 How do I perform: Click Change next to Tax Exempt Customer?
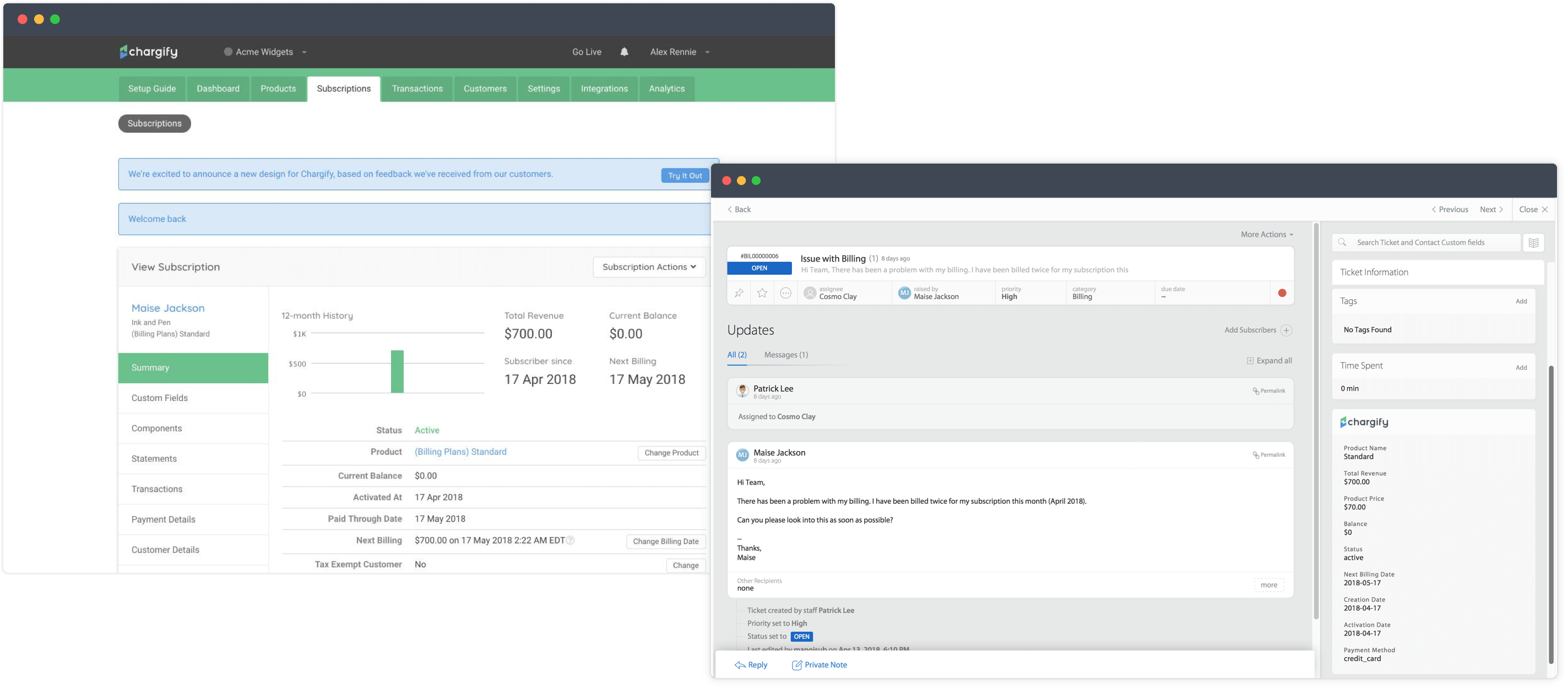click(x=685, y=566)
